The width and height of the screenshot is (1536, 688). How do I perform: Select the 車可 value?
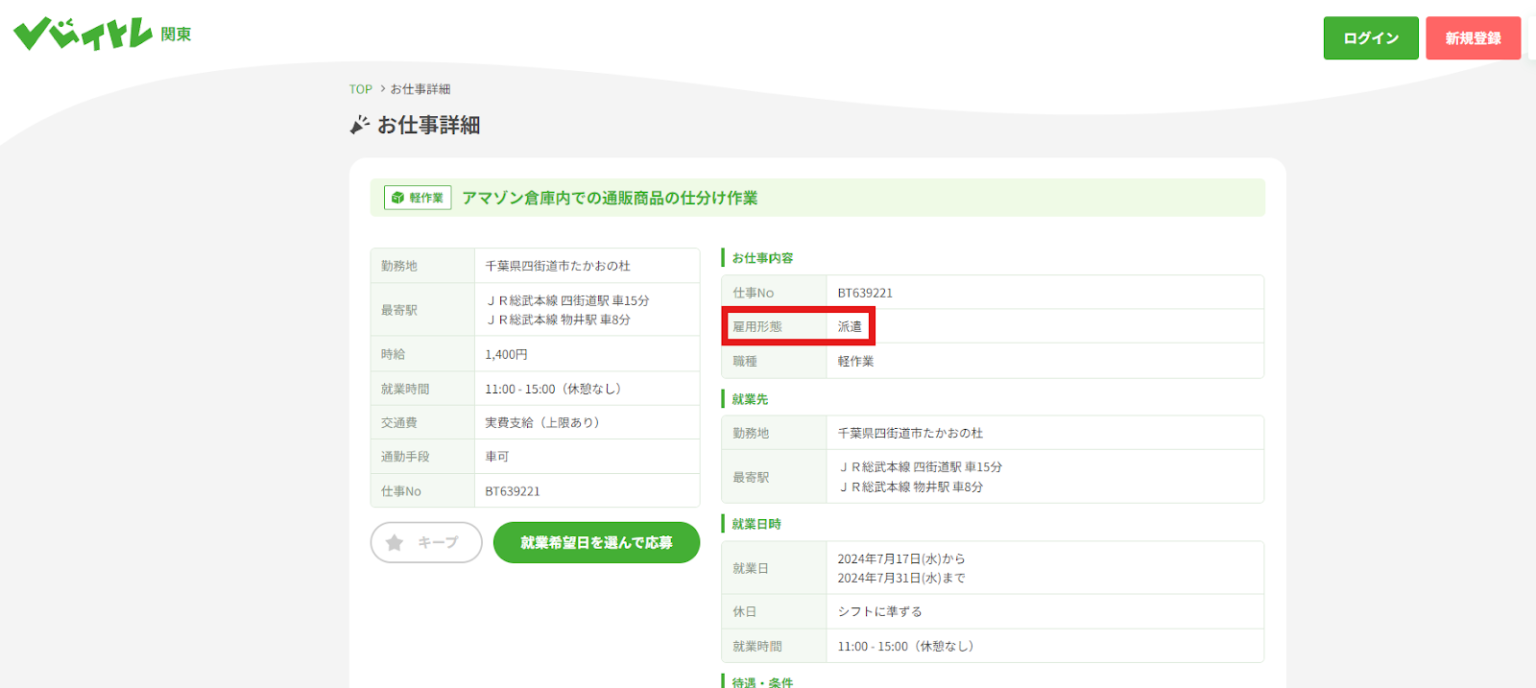pos(497,456)
